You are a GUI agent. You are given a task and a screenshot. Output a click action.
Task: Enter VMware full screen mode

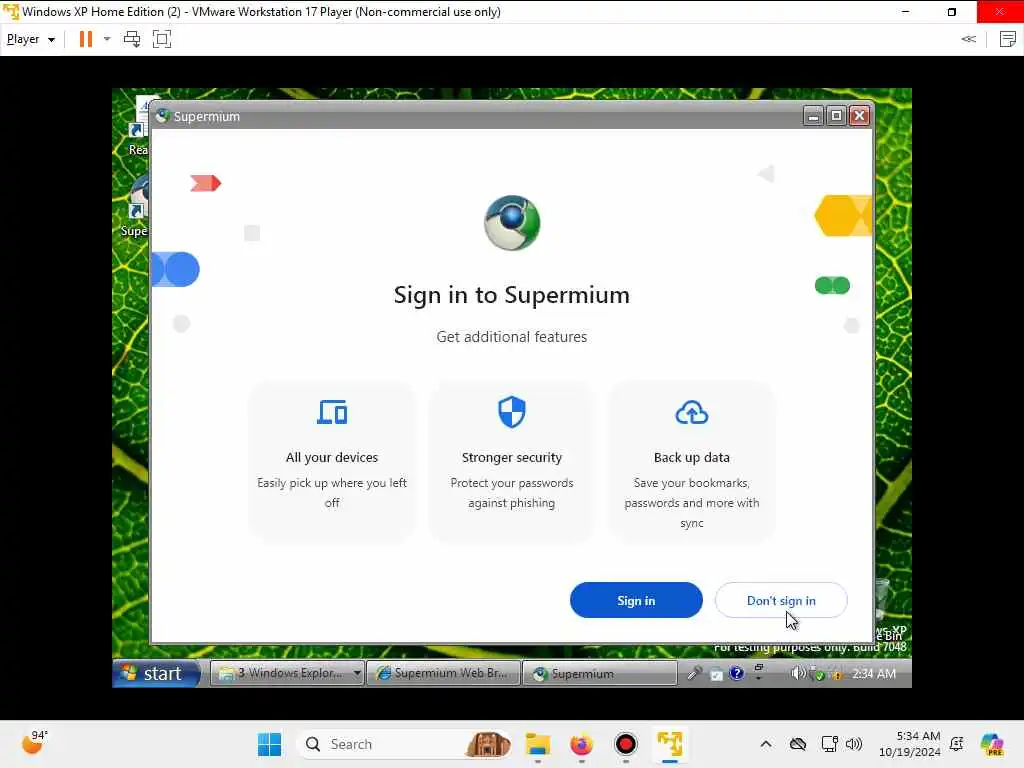162,39
